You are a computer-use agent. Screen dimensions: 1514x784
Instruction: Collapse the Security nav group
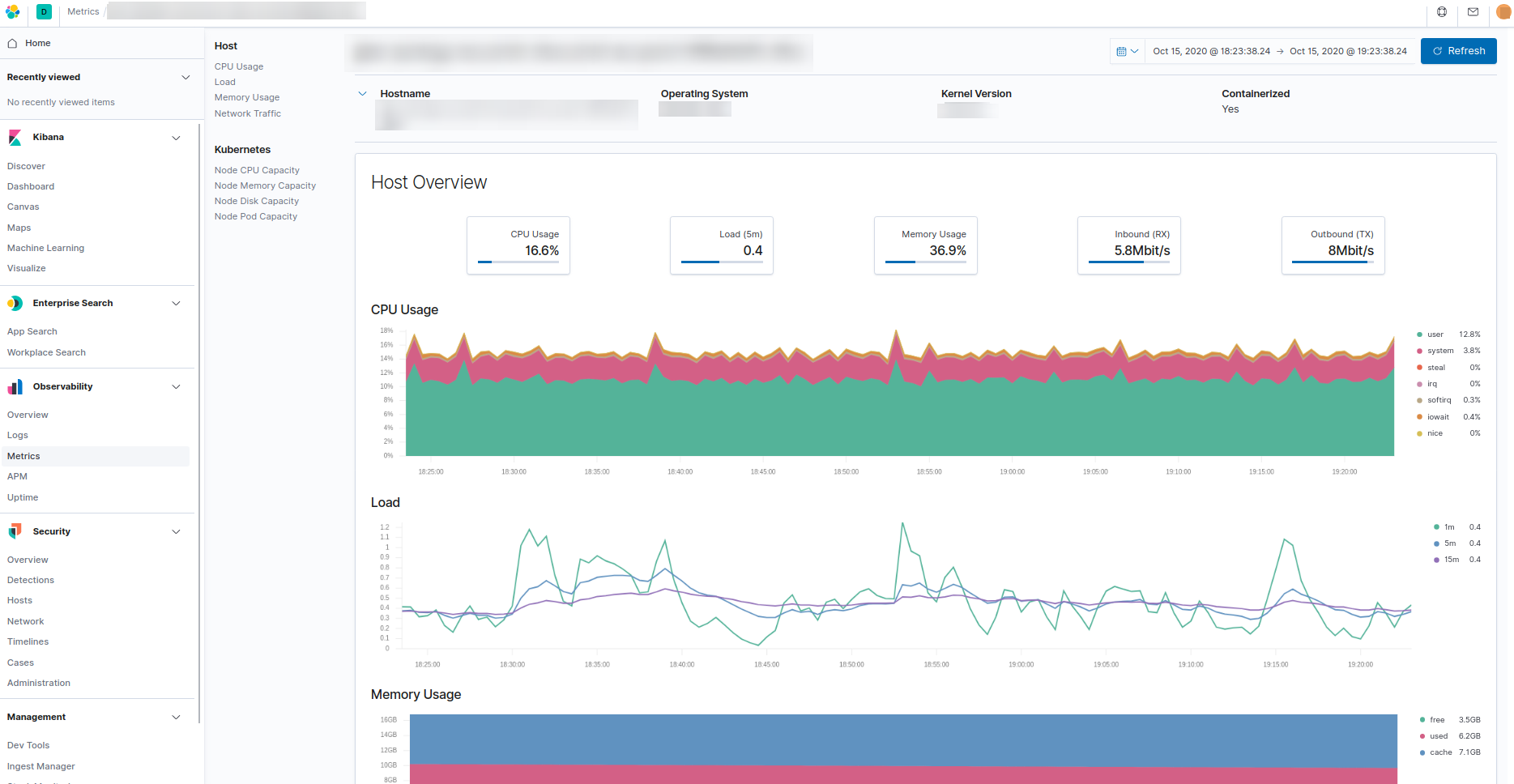click(176, 531)
